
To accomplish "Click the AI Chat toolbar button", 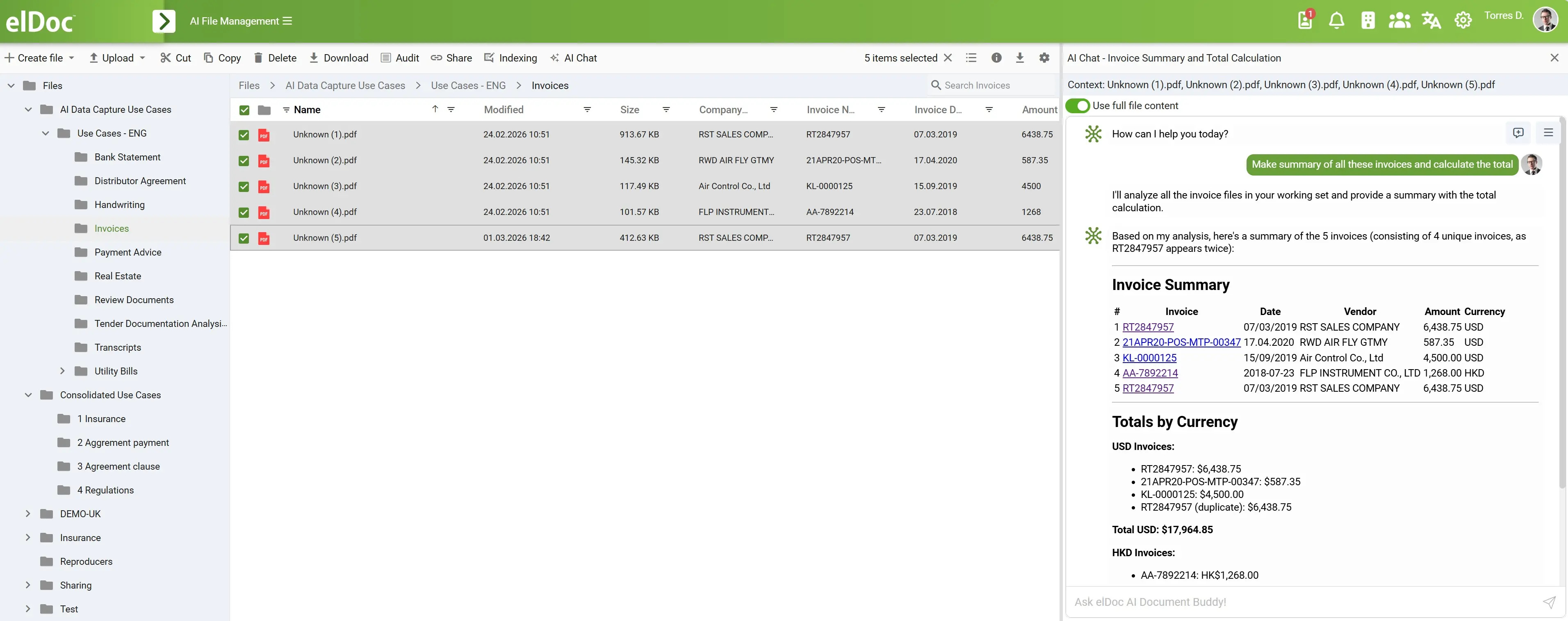I will coord(573,58).
